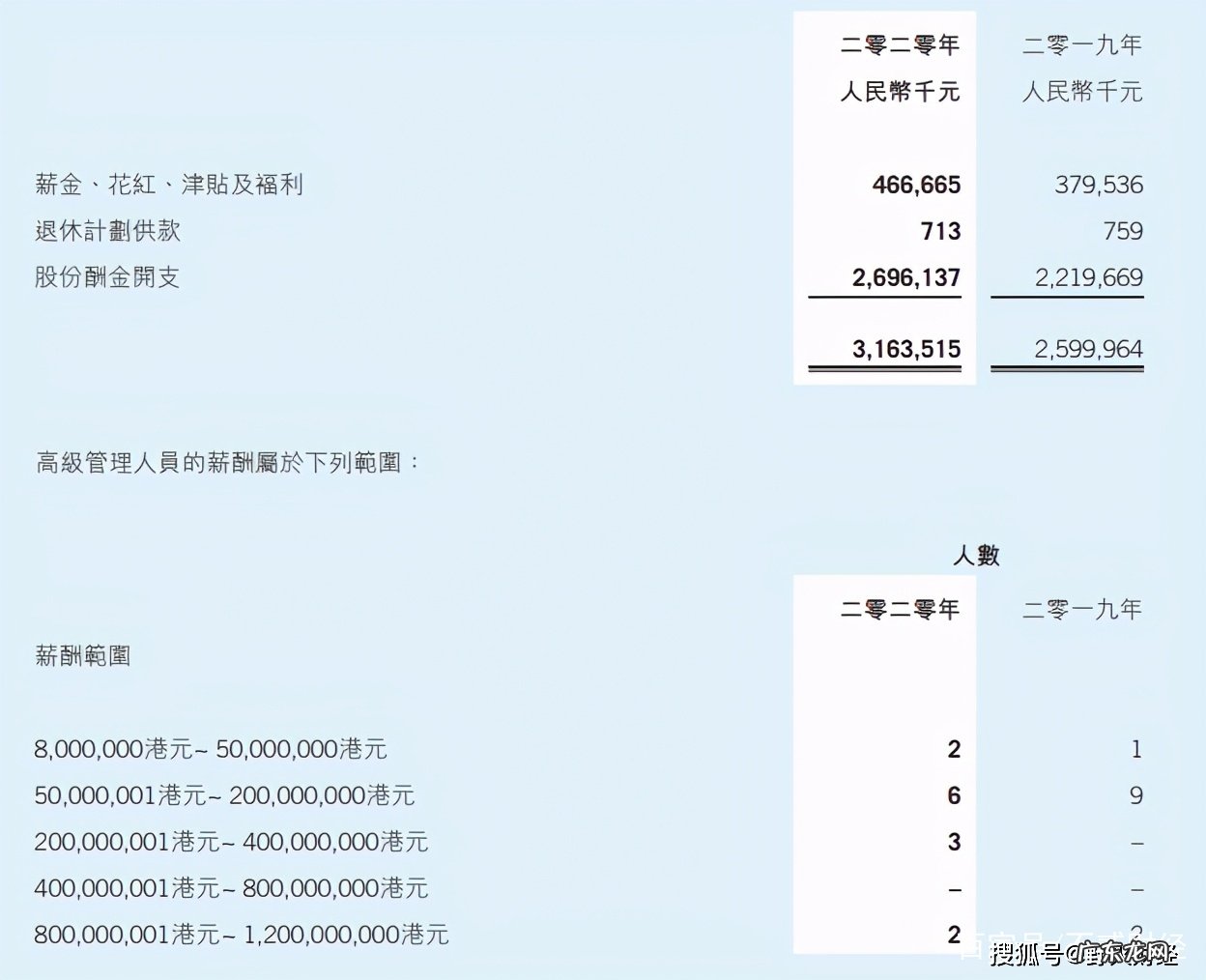1206x980 pixels.
Task: Click the 二零一九年 column header
Action: [1082, 44]
